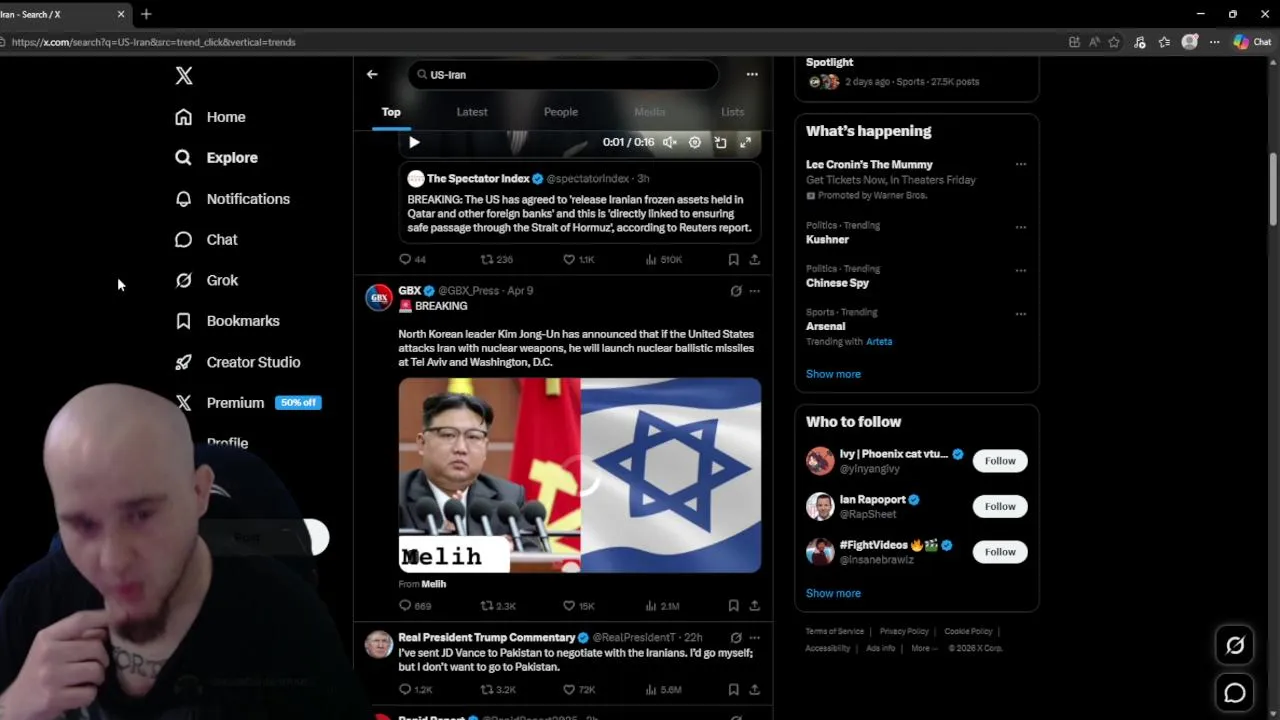Play the video in top post

414,142
